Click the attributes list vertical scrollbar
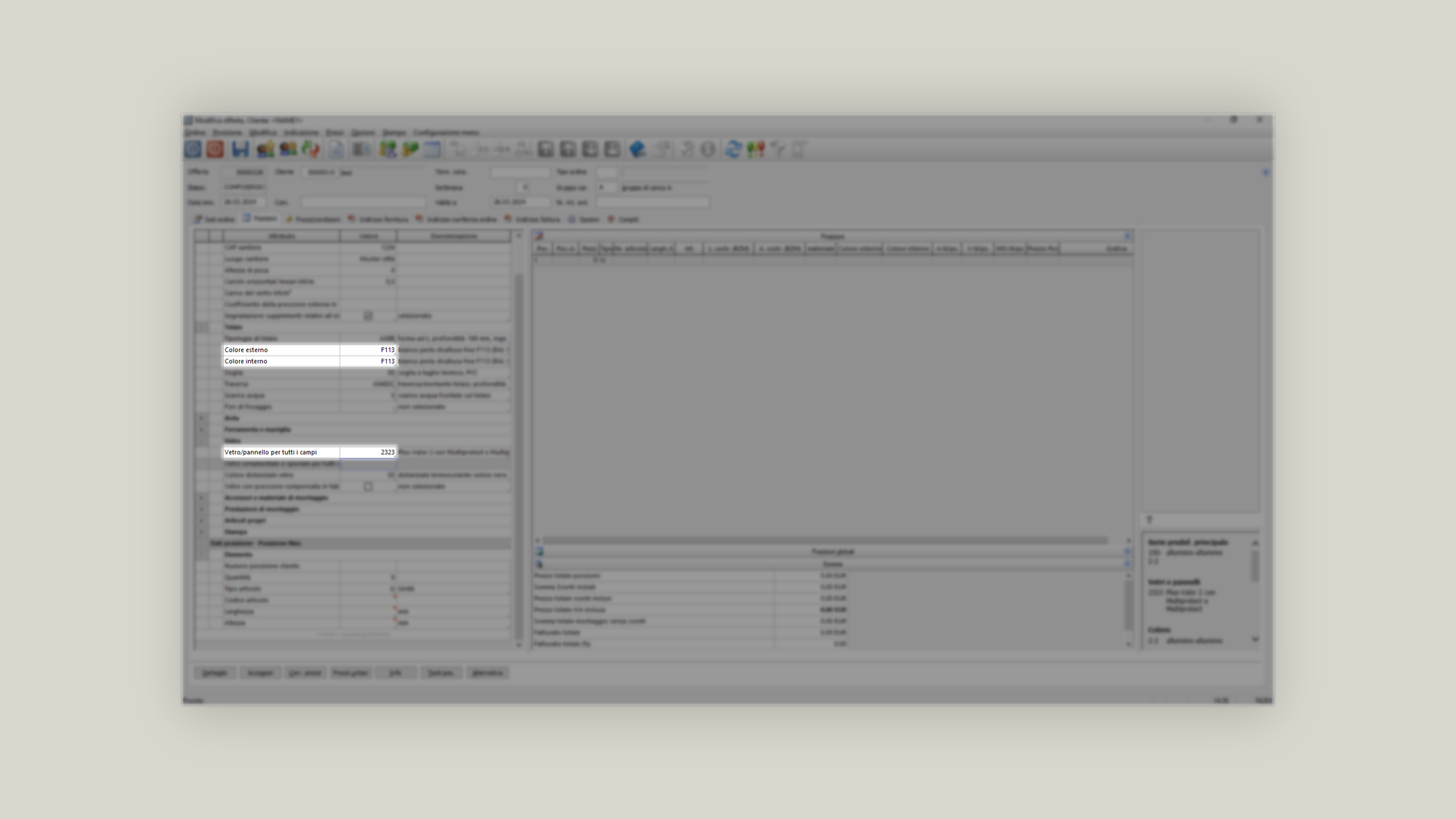The width and height of the screenshot is (1456, 819). pos(519,455)
